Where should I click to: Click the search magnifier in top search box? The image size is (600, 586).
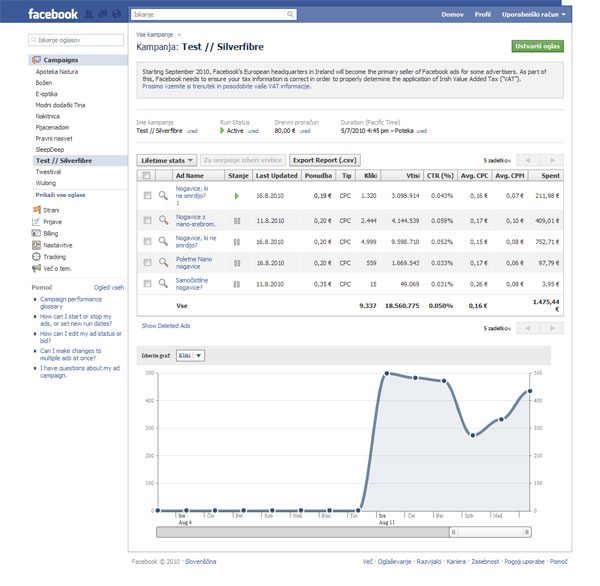[x=290, y=15]
